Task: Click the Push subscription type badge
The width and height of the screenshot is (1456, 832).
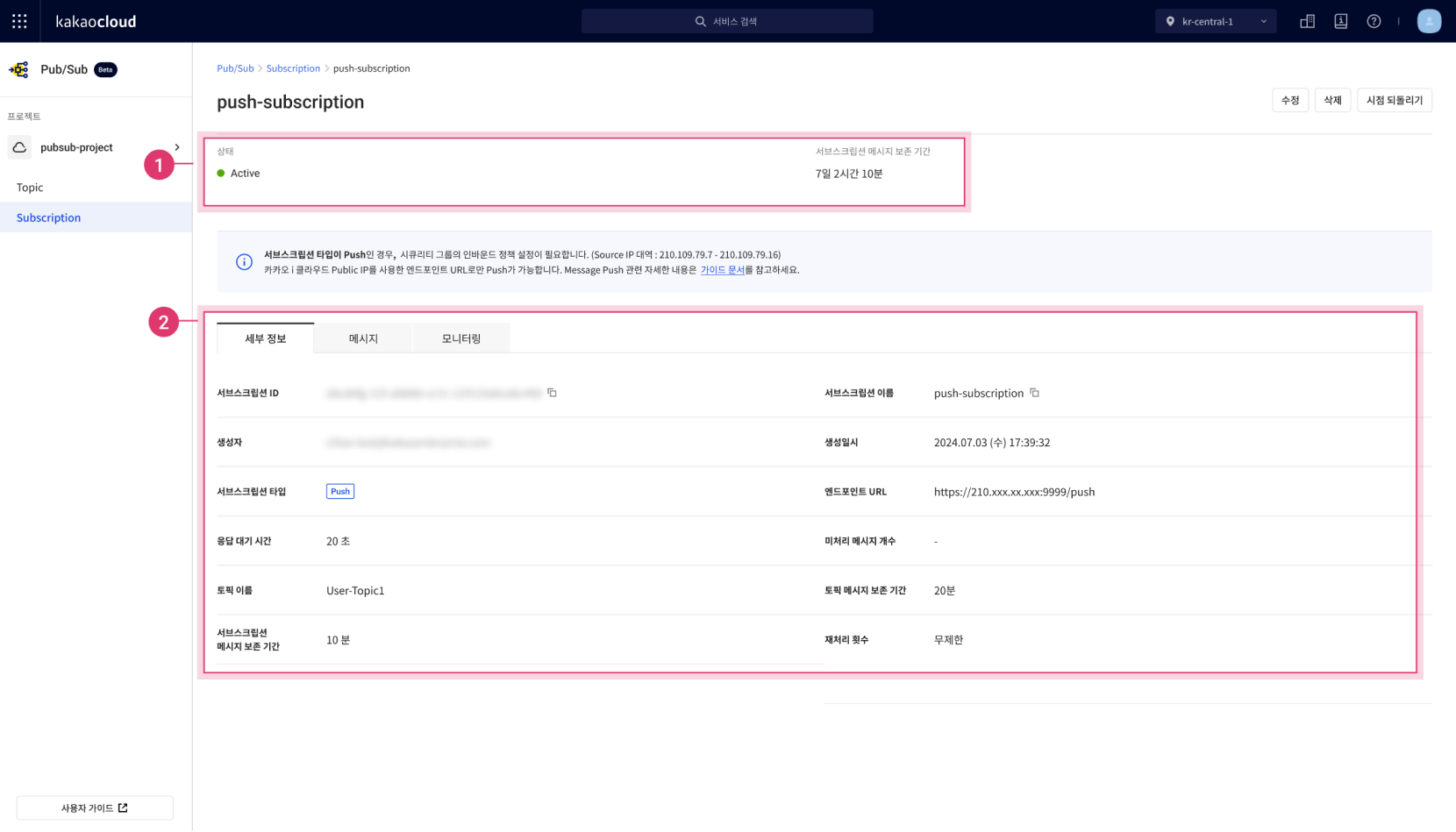Action: pyautogui.click(x=340, y=491)
